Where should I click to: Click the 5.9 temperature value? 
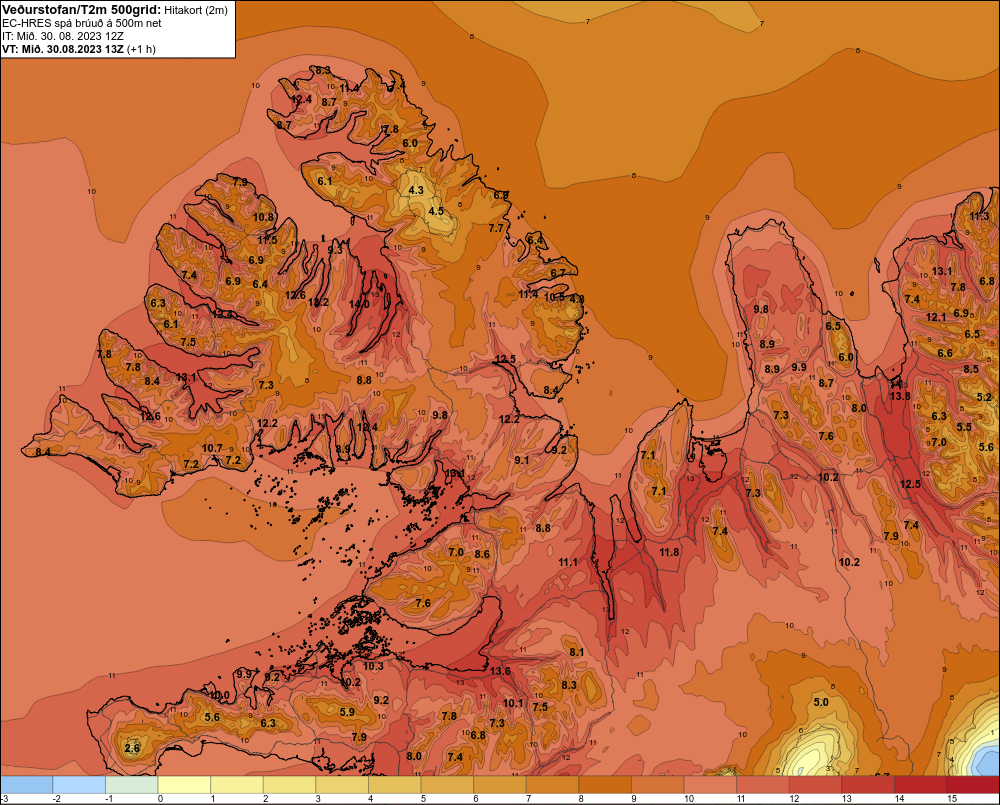[x=347, y=712]
